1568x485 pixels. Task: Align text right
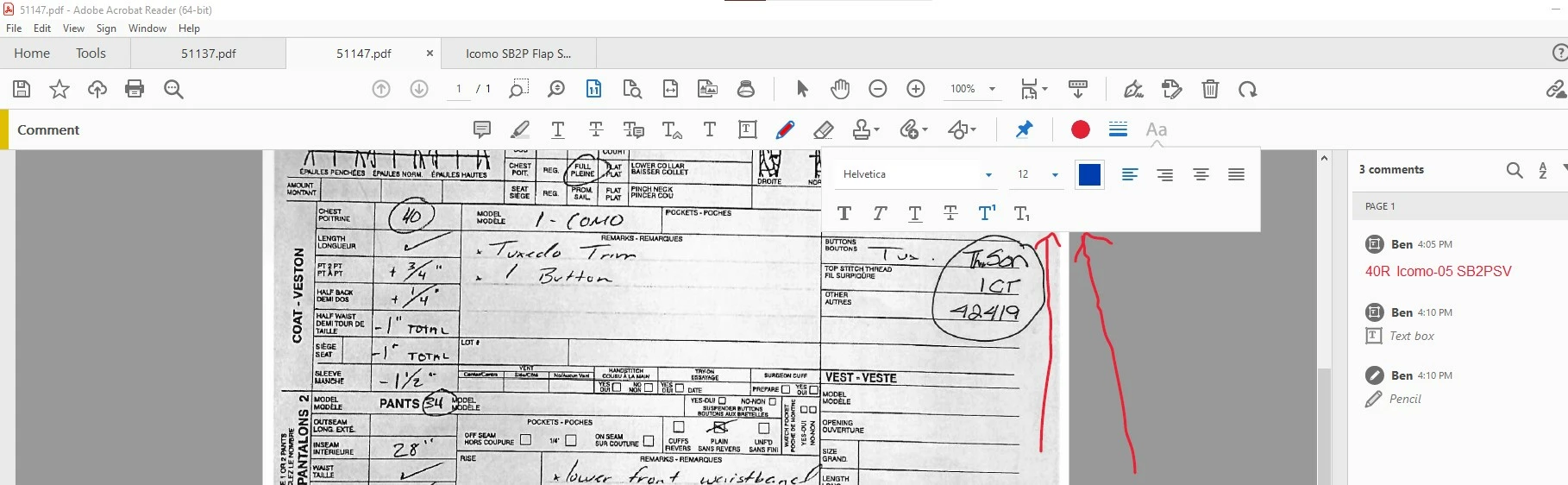pos(1165,174)
